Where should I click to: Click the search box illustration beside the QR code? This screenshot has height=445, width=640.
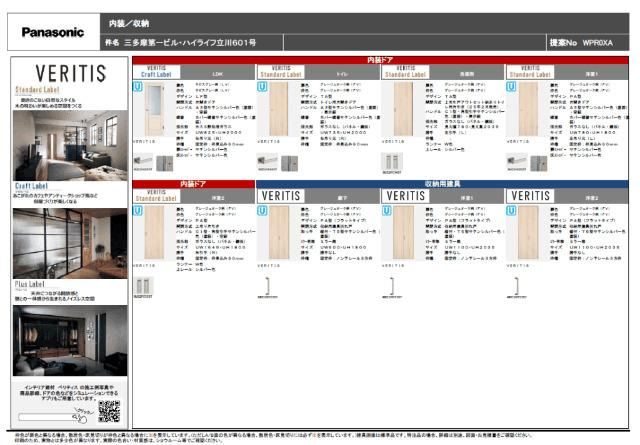48,417
